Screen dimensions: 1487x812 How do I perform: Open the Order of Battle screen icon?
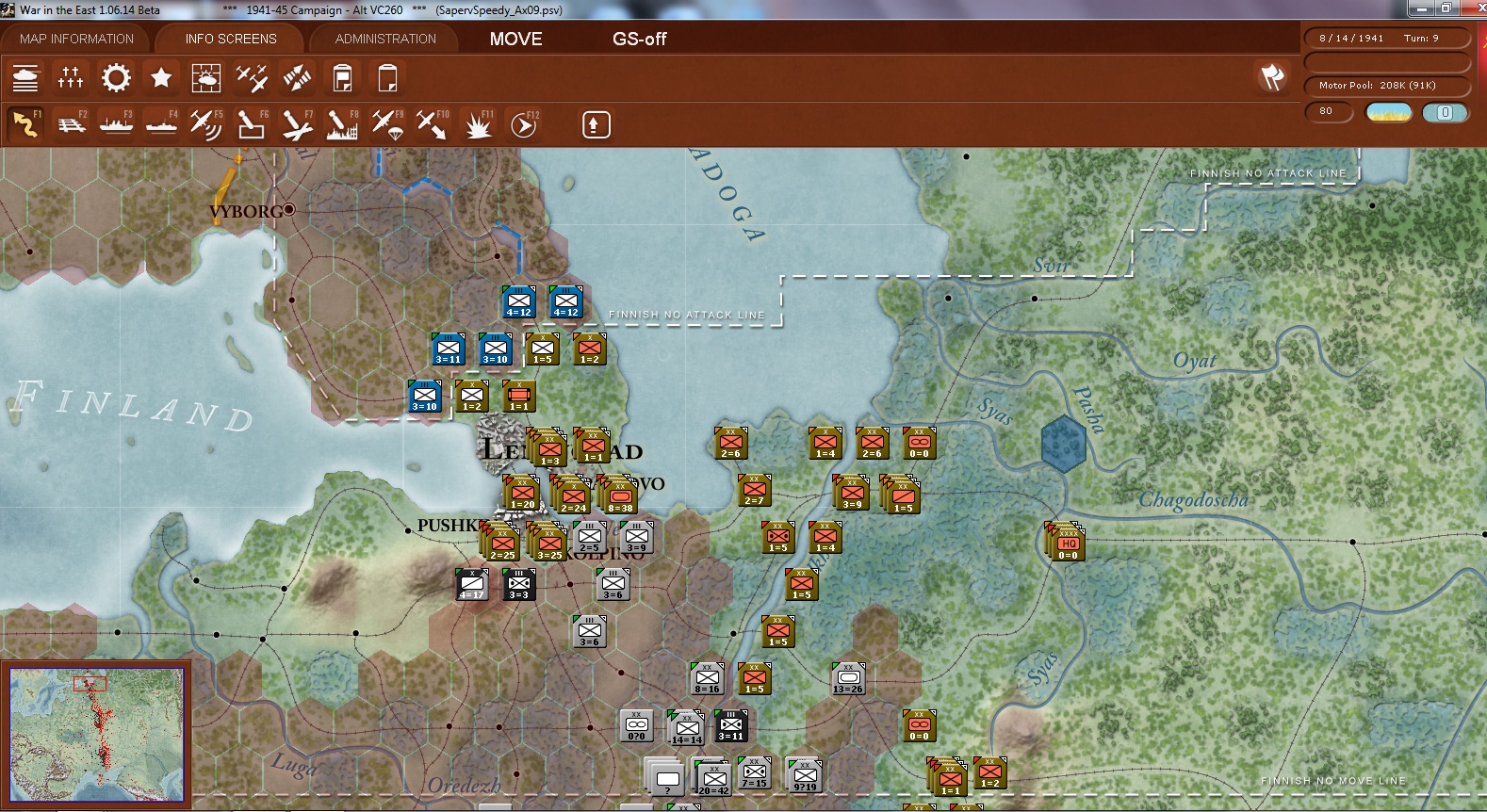coord(25,77)
